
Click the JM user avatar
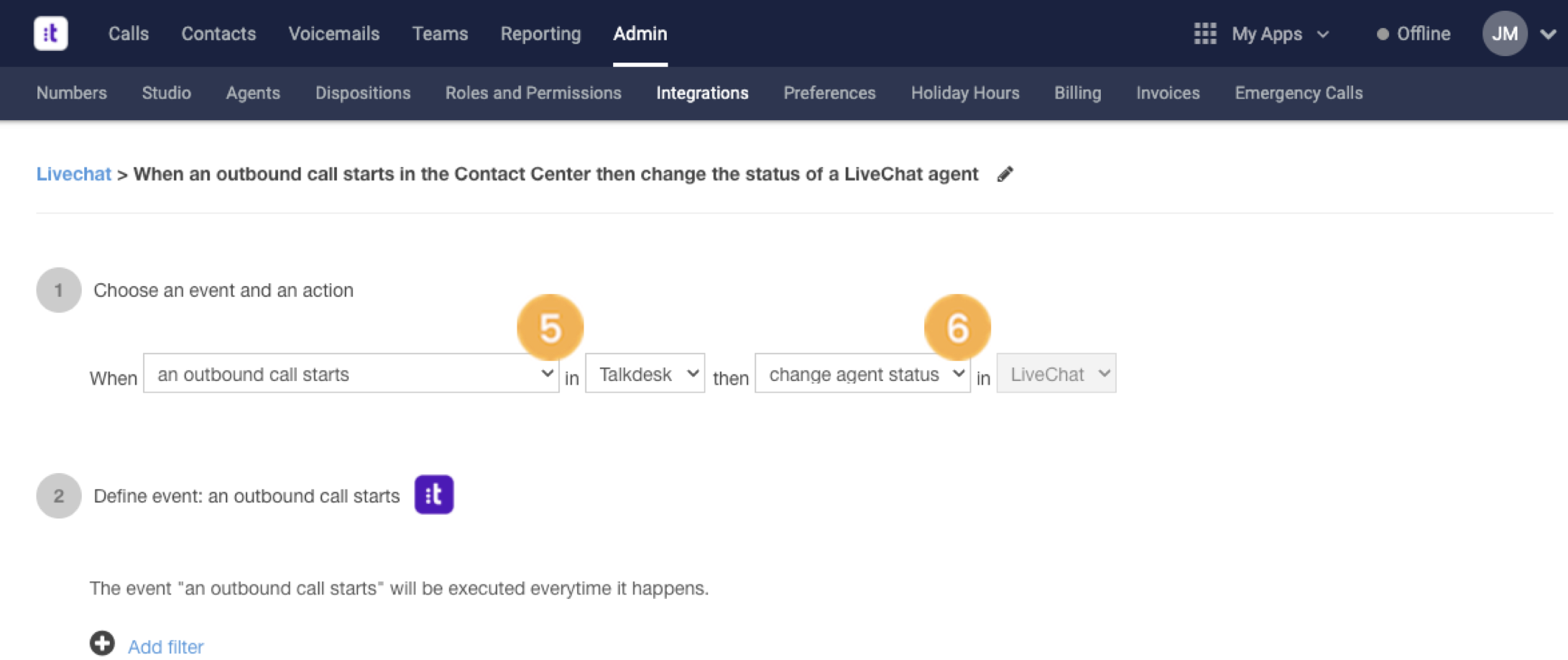(1505, 33)
